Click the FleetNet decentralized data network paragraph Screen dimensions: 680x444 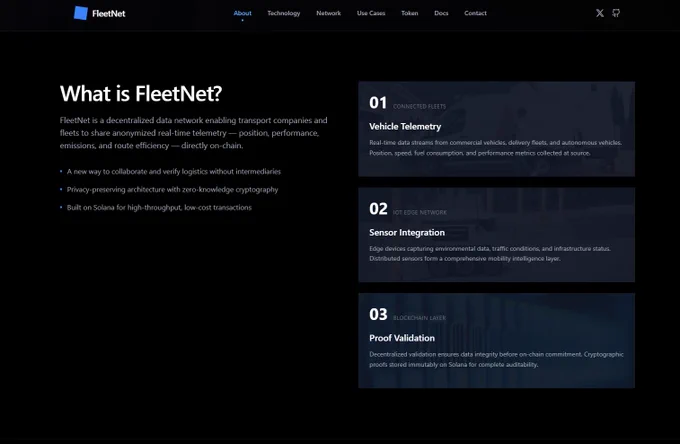coord(193,133)
